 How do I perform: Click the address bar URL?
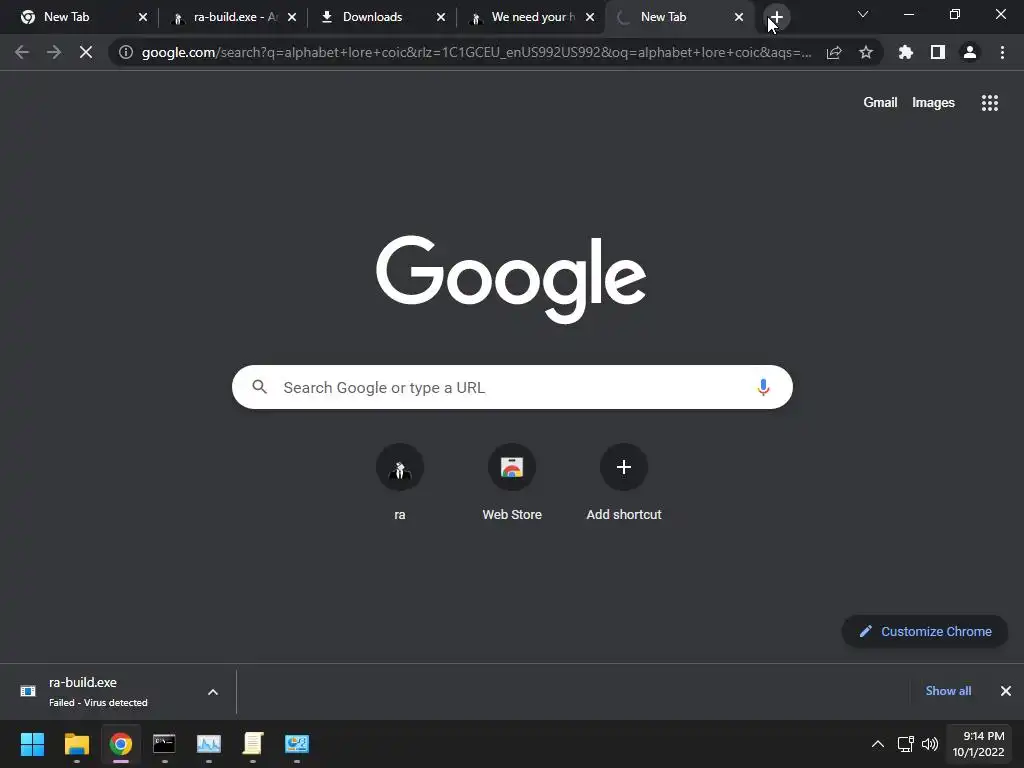tap(477, 52)
